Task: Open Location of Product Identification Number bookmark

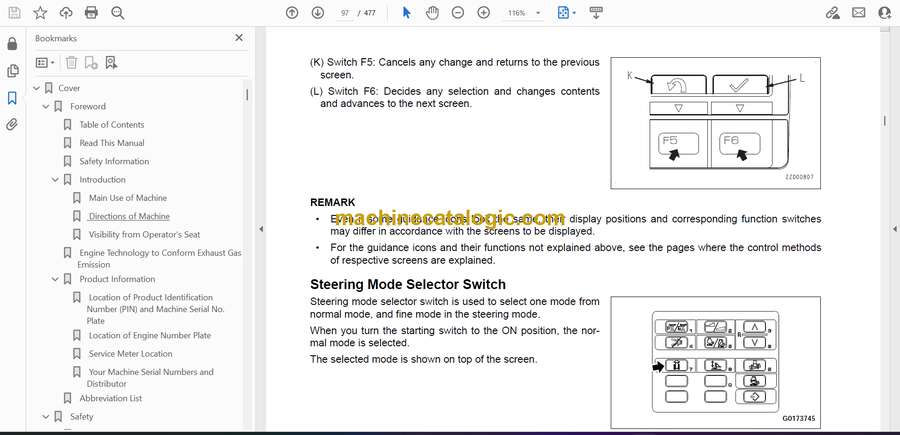Action: coord(155,309)
